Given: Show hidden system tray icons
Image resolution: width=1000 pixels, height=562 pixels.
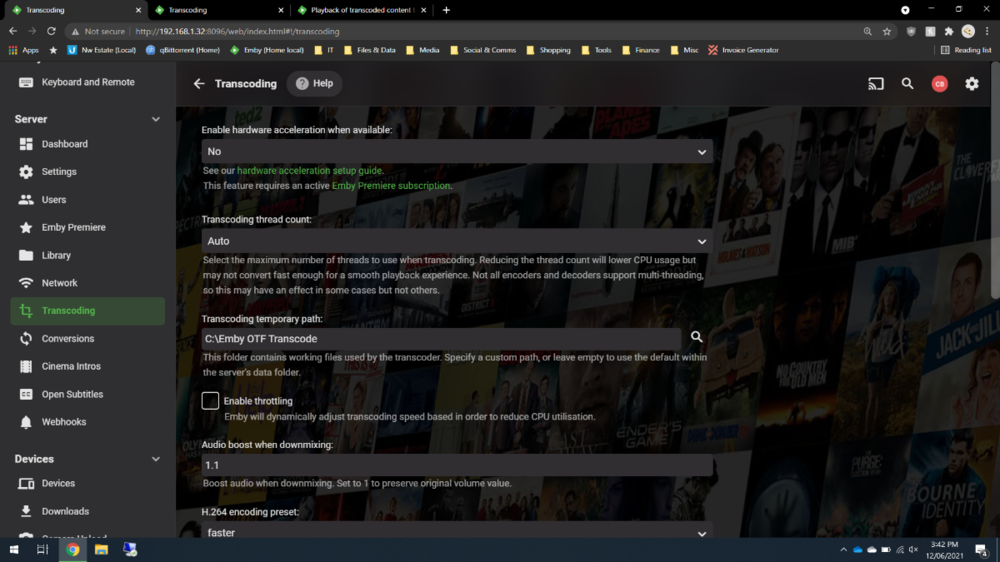Looking at the screenshot, I should pos(843,550).
